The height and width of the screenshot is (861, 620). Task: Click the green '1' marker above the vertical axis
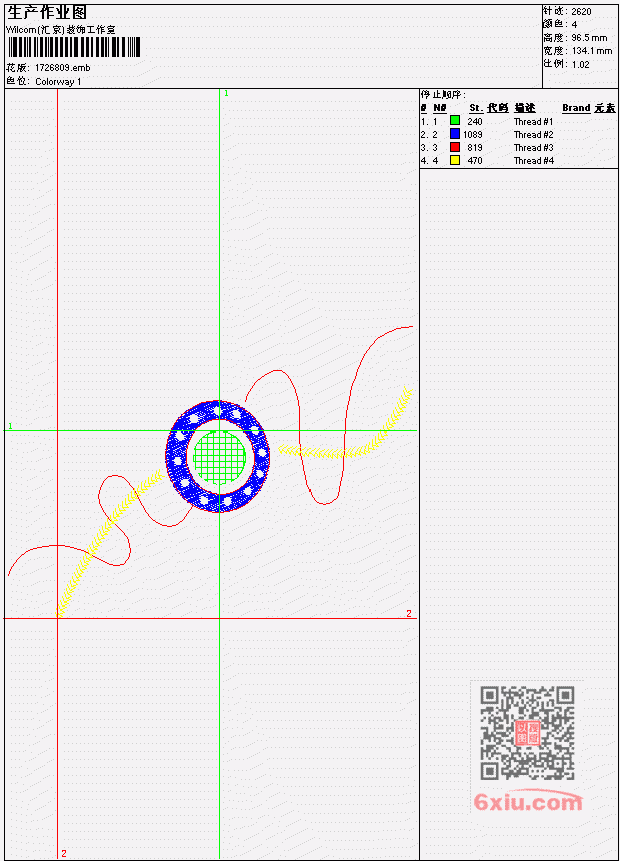click(226, 94)
